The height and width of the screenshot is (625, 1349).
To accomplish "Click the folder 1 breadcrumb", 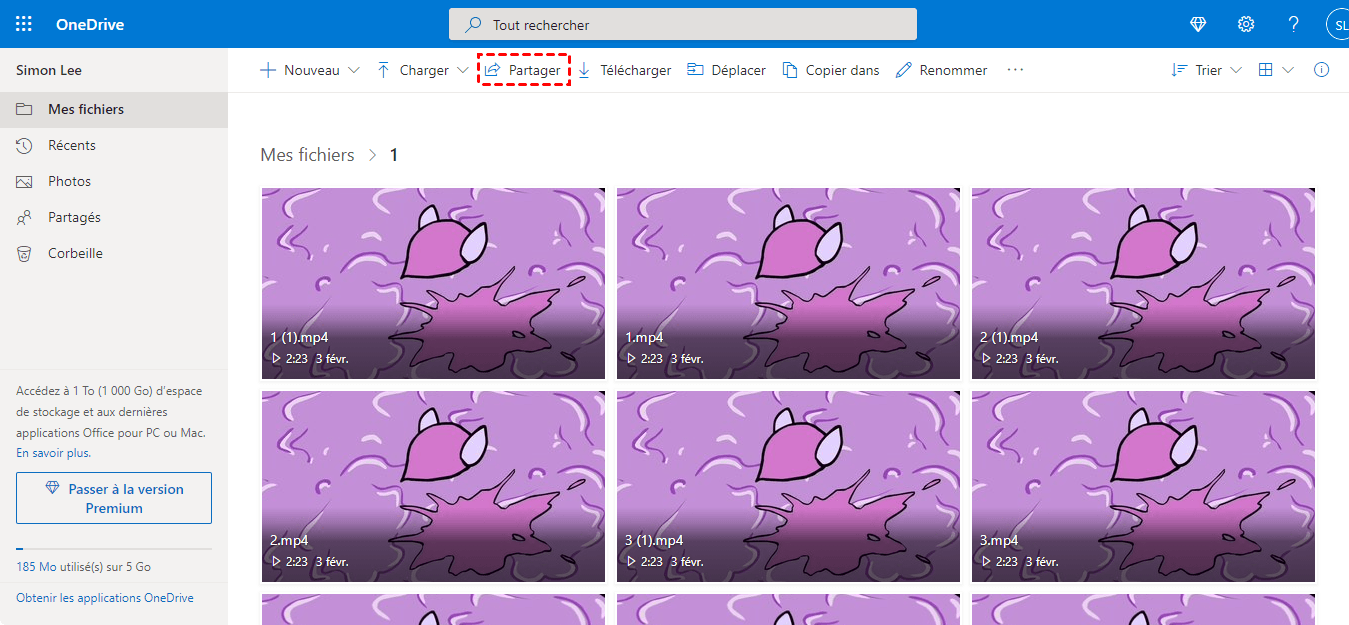I will point(394,155).
